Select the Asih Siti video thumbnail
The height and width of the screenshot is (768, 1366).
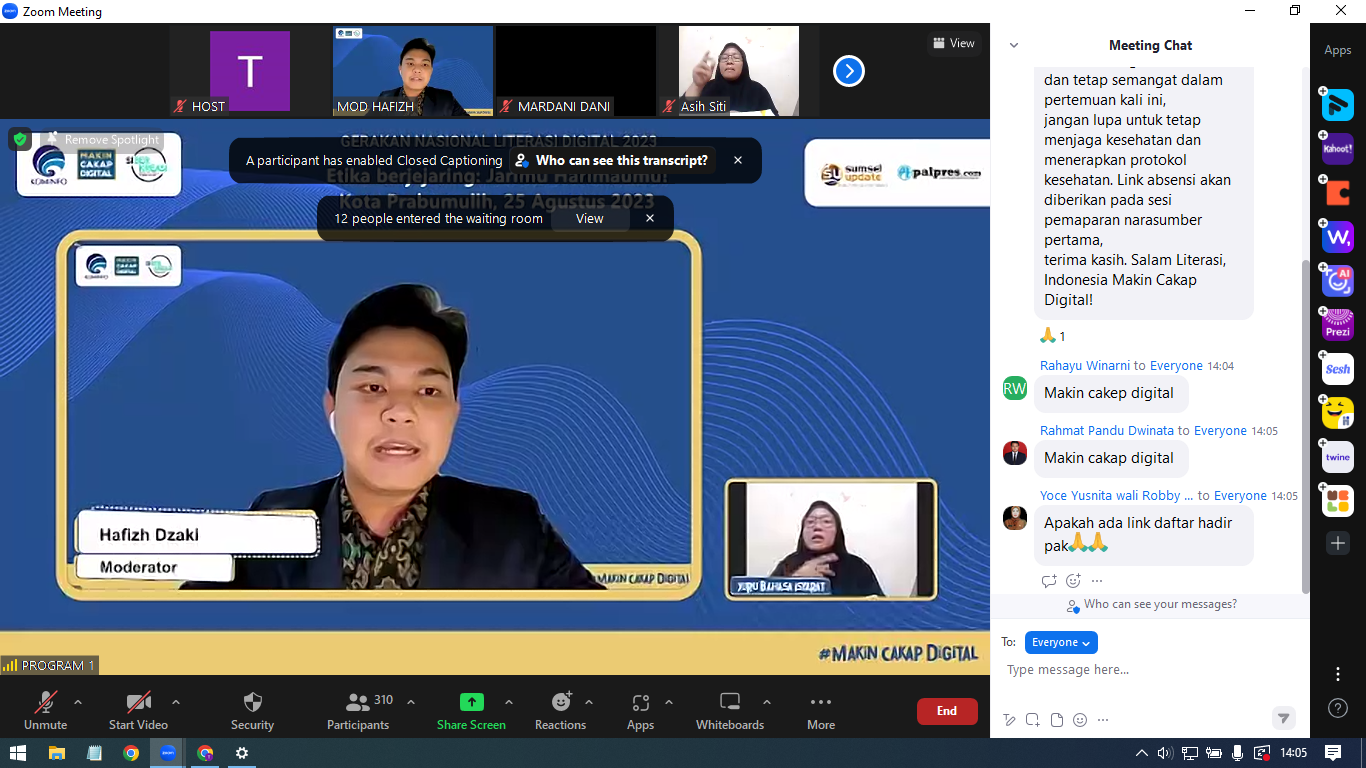(x=739, y=71)
